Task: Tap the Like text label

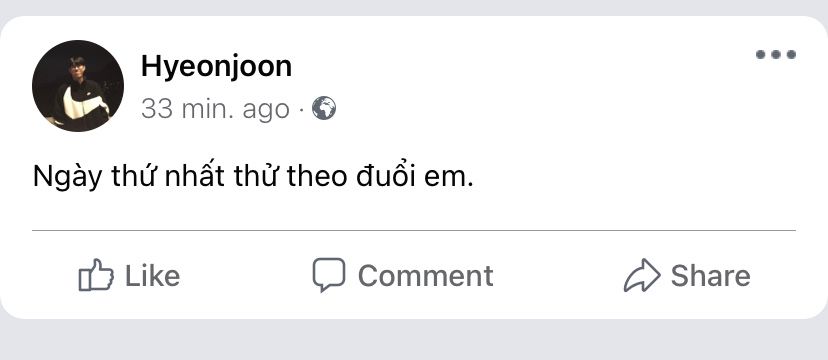Action: pyautogui.click(x=153, y=276)
